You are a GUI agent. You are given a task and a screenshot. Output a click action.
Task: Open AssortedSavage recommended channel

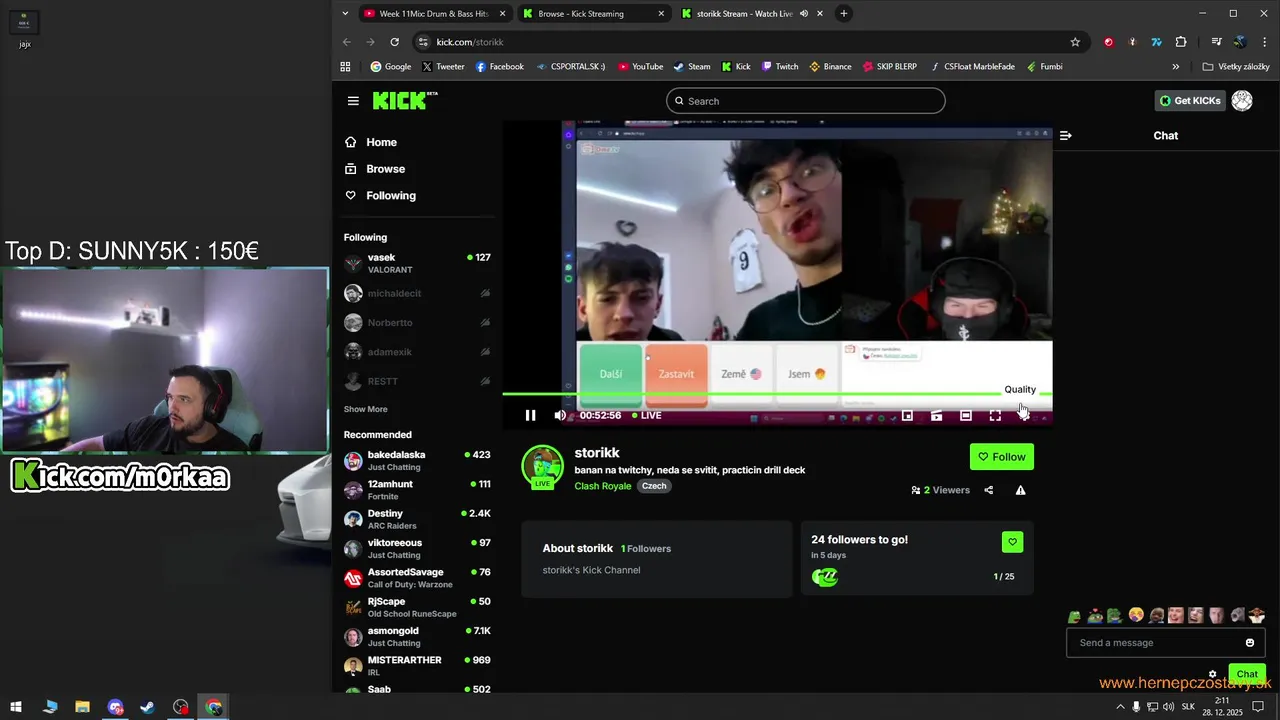click(417, 578)
